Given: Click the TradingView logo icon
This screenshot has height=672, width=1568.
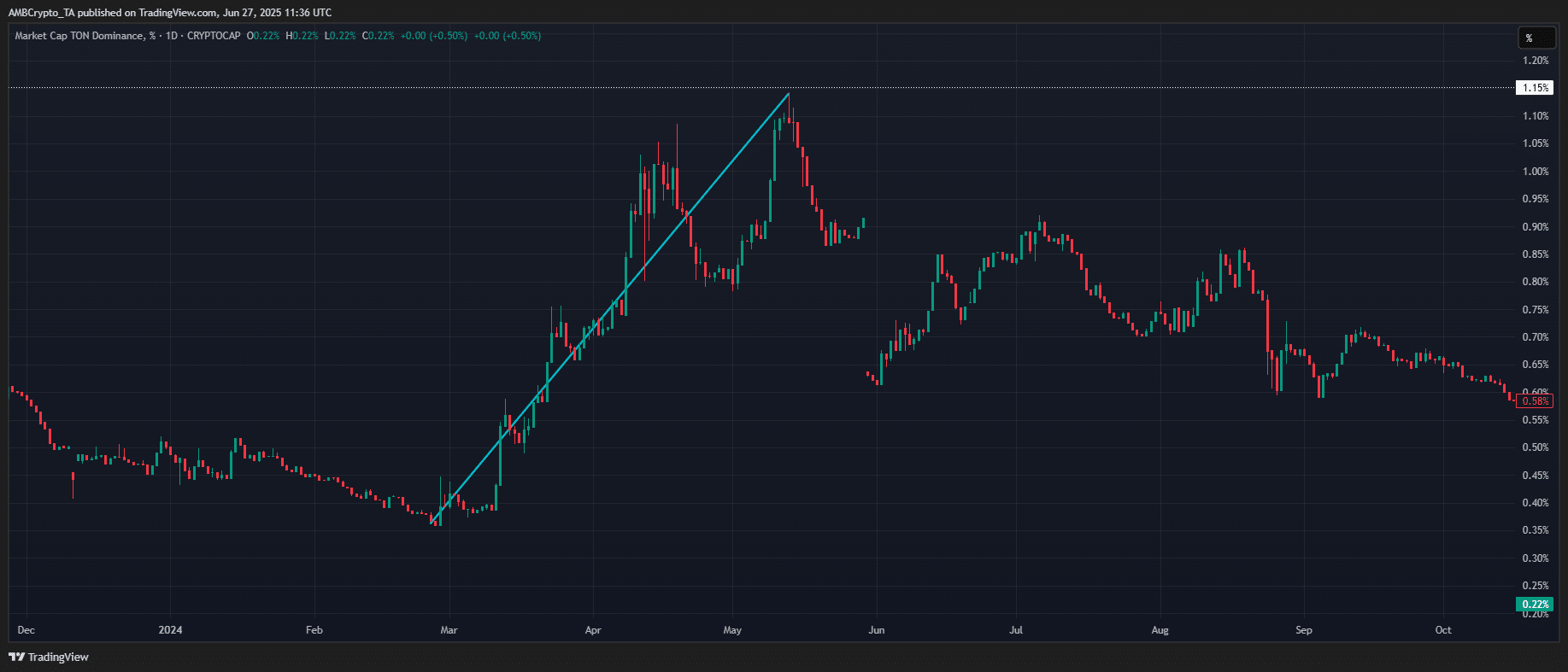Looking at the screenshot, I should click(16, 657).
